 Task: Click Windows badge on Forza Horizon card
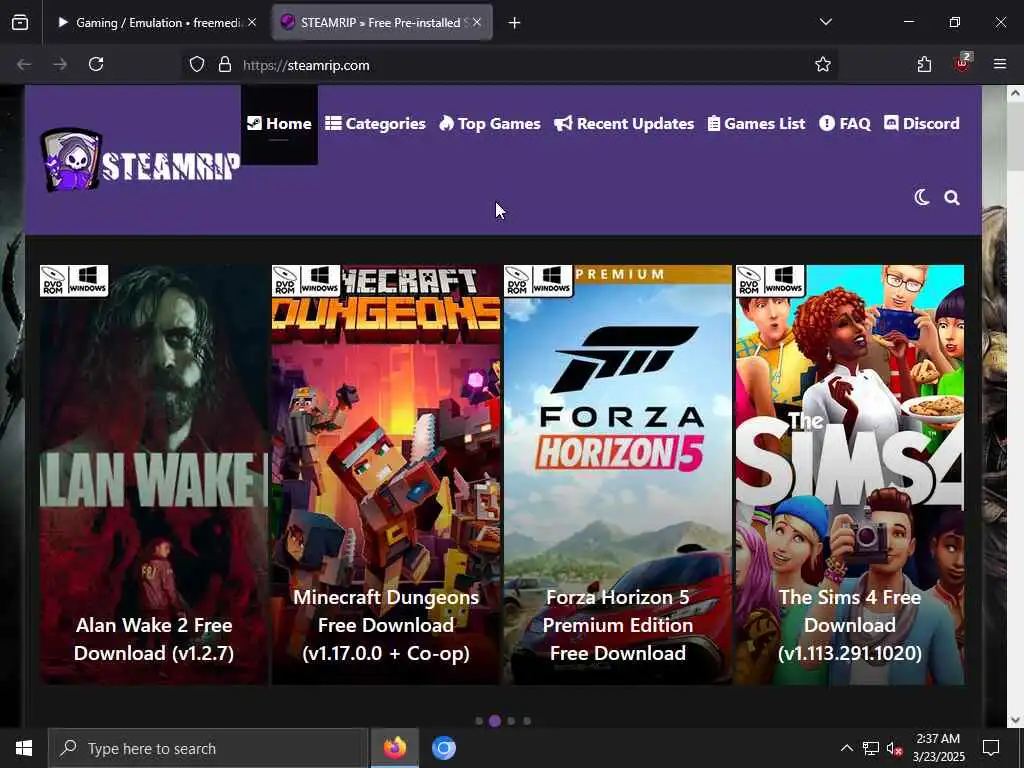coord(552,281)
